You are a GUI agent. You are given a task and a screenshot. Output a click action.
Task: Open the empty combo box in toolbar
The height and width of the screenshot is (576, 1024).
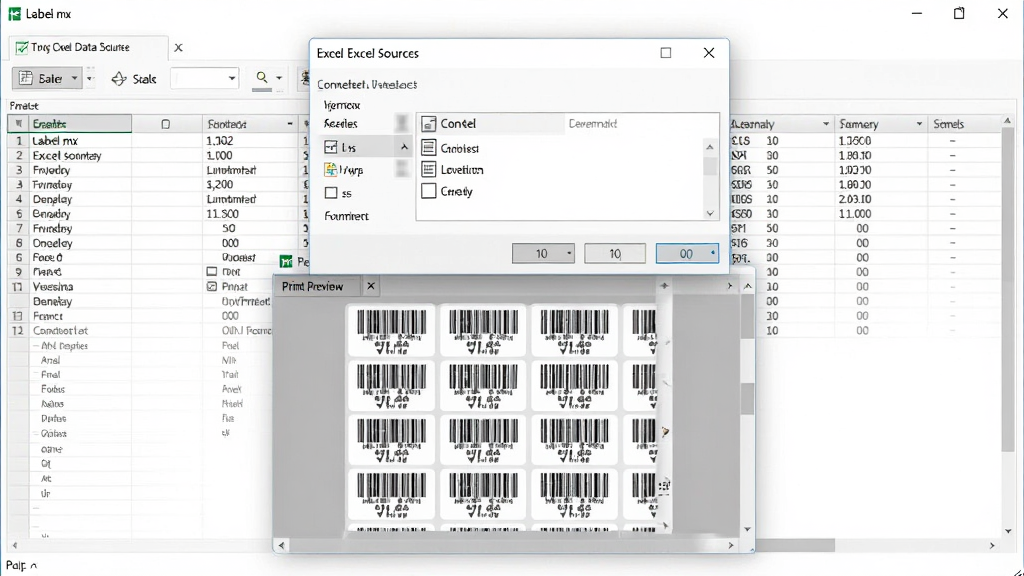tap(204, 78)
